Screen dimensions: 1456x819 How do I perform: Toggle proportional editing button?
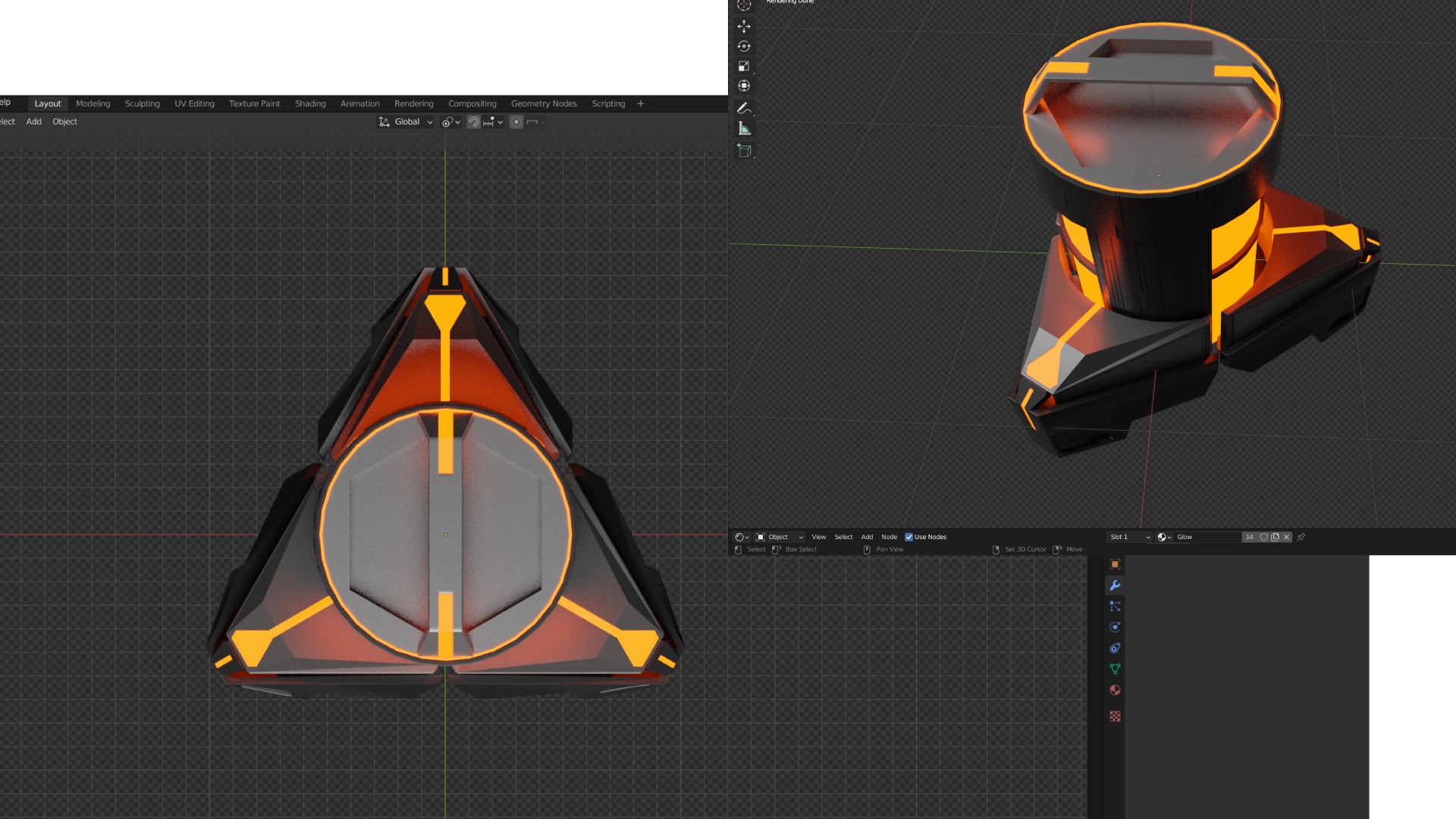[516, 122]
